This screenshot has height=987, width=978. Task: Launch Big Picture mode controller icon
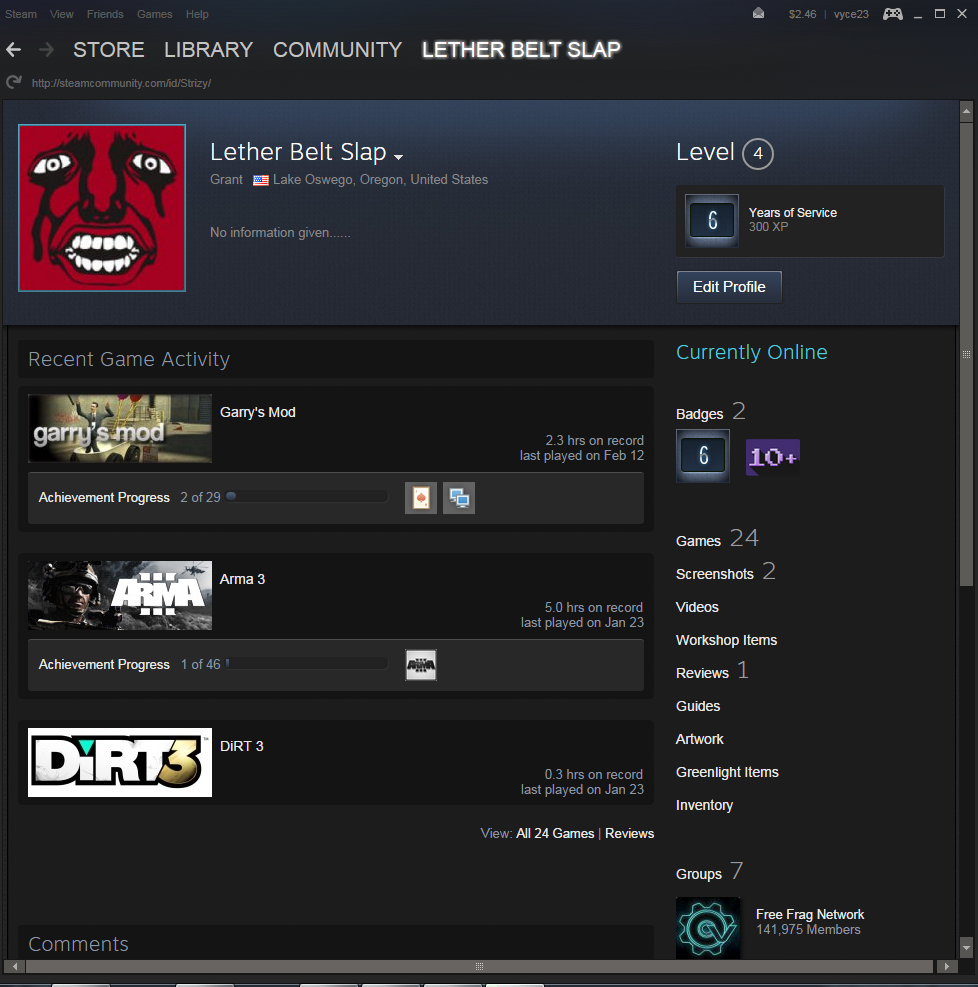click(892, 13)
